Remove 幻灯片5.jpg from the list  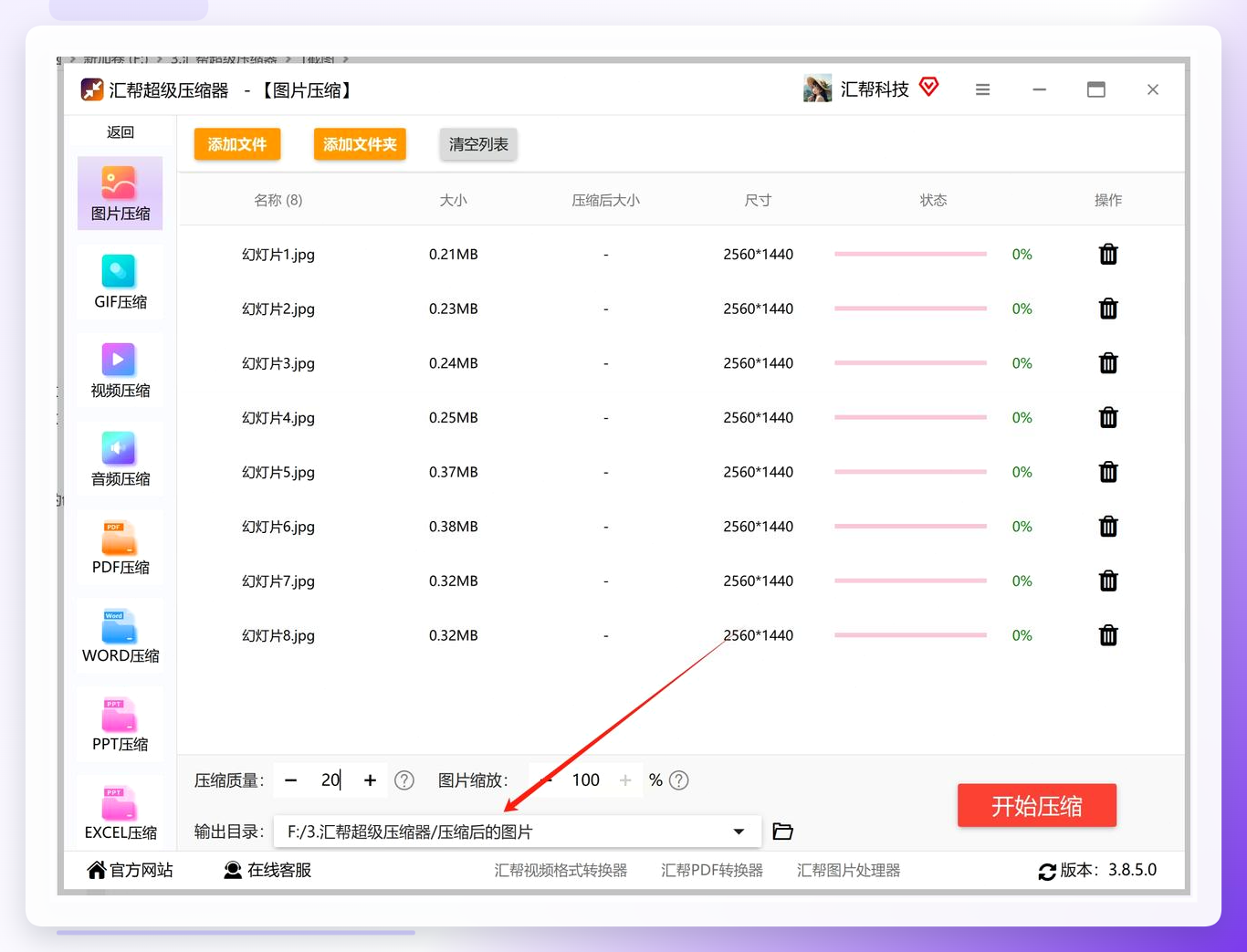pos(1108,472)
